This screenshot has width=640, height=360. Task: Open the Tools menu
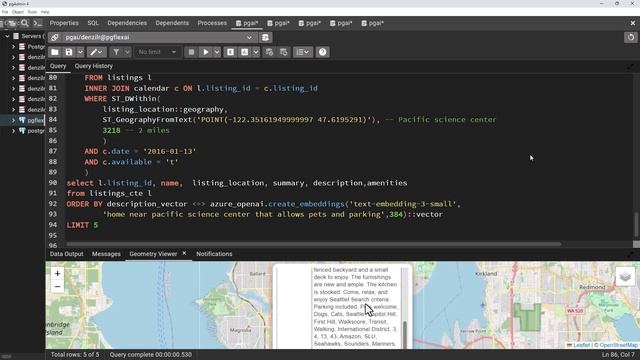point(32,12)
